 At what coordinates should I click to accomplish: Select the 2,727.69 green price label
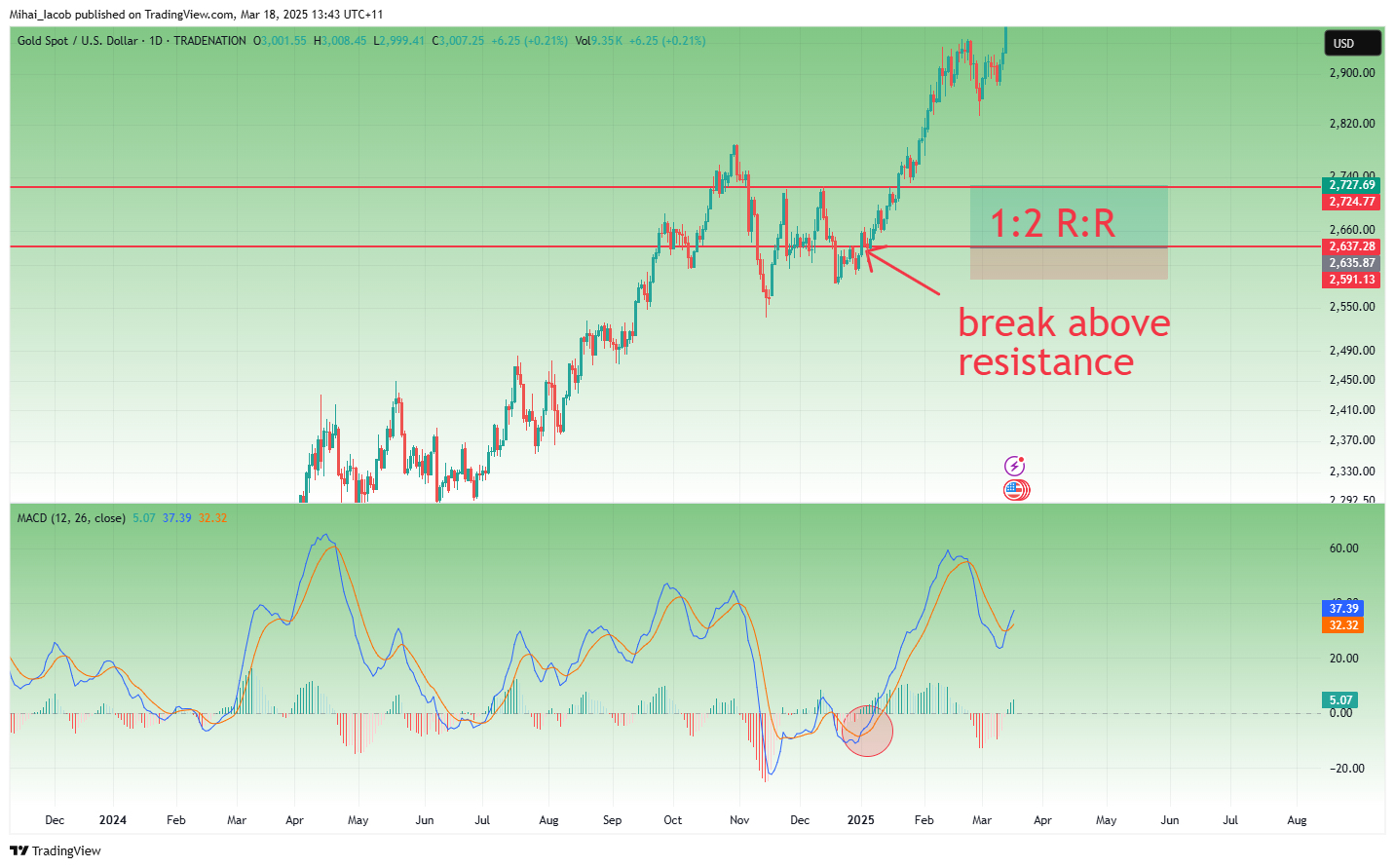[x=1352, y=185]
